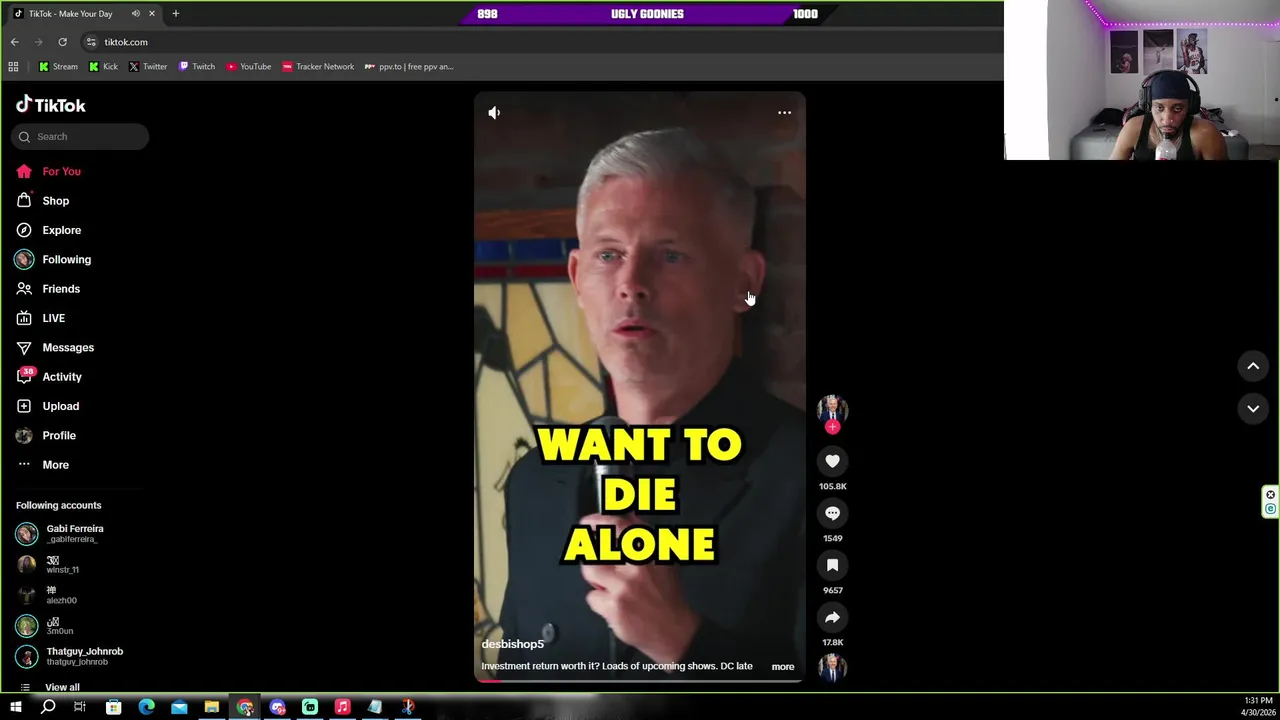This screenshot has height=720, width=1280.
Task: Open the Mail app from the taskbar
Action: click(179, 707)
